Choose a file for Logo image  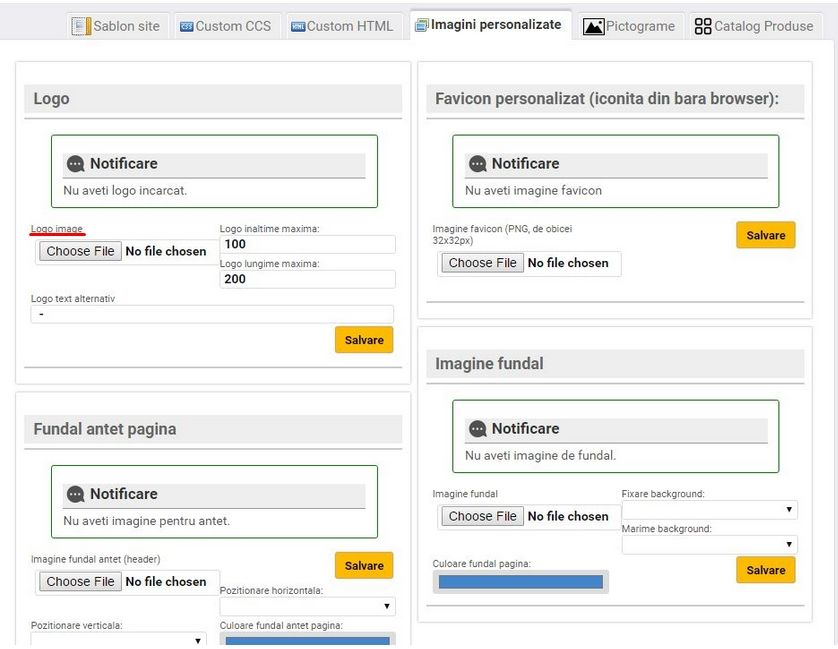click(81, 251)
